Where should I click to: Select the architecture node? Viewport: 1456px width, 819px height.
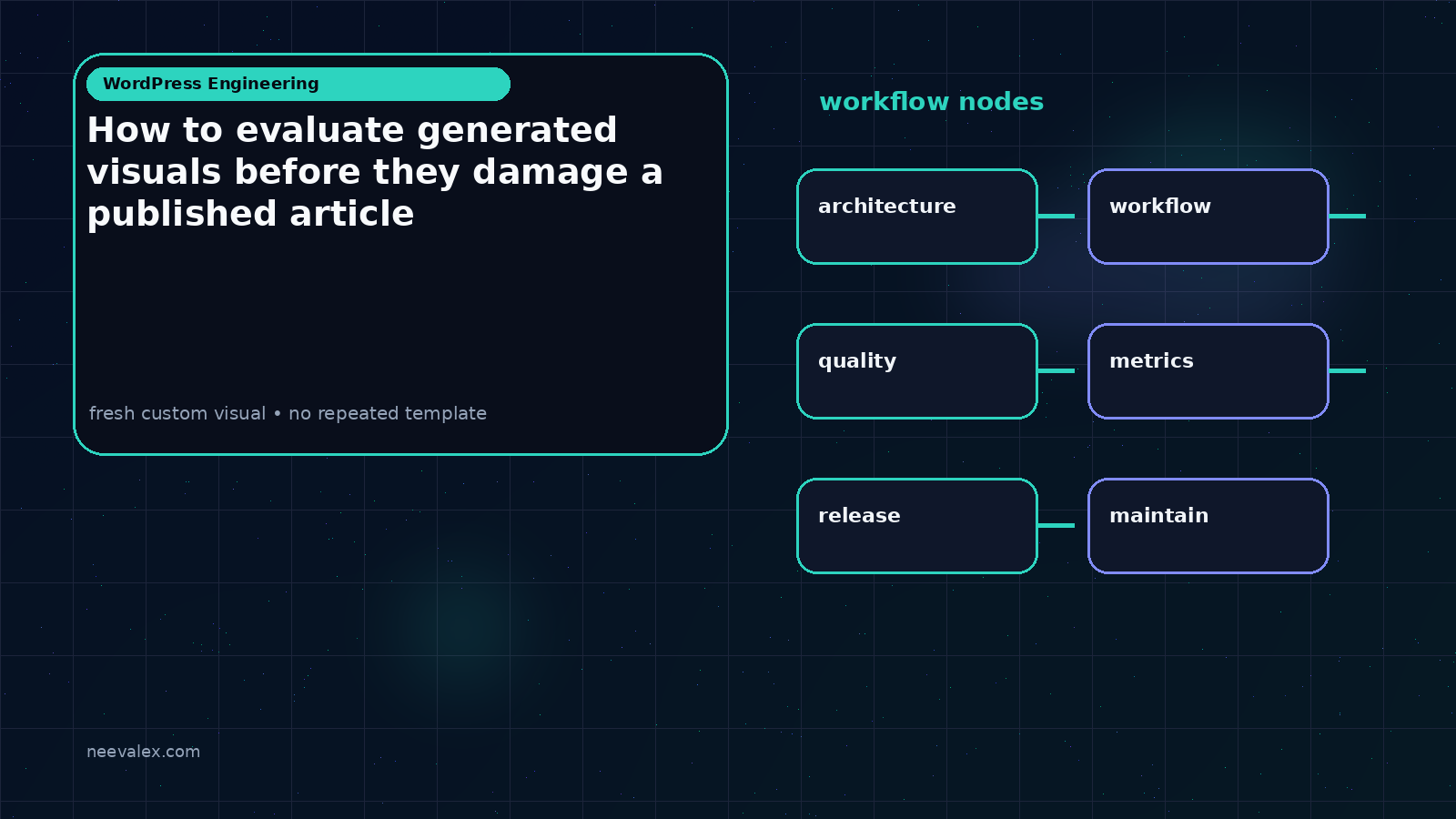(917, 217)
